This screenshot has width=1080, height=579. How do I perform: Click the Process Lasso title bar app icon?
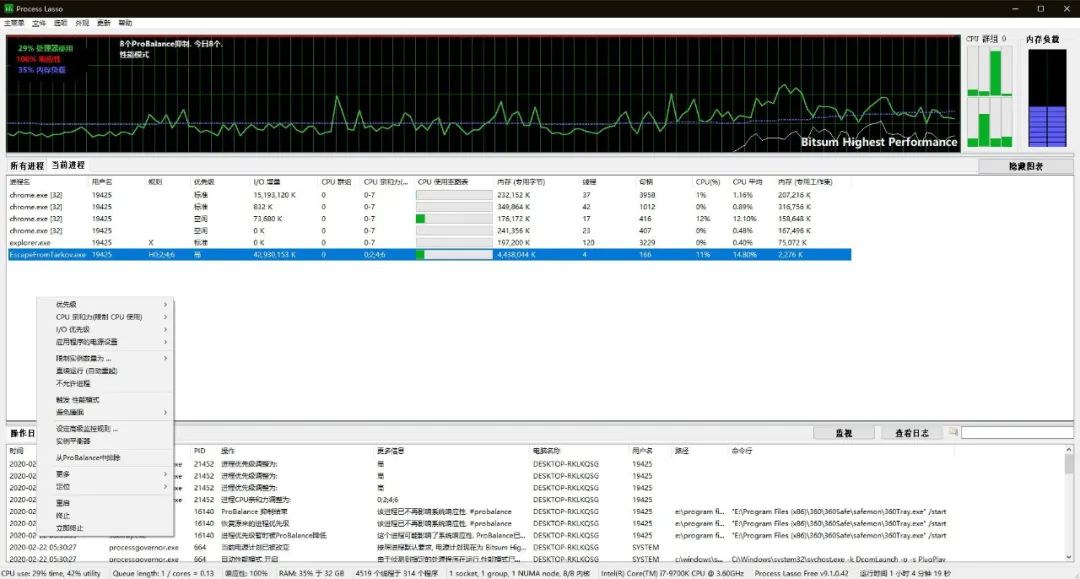coord(8,8)
